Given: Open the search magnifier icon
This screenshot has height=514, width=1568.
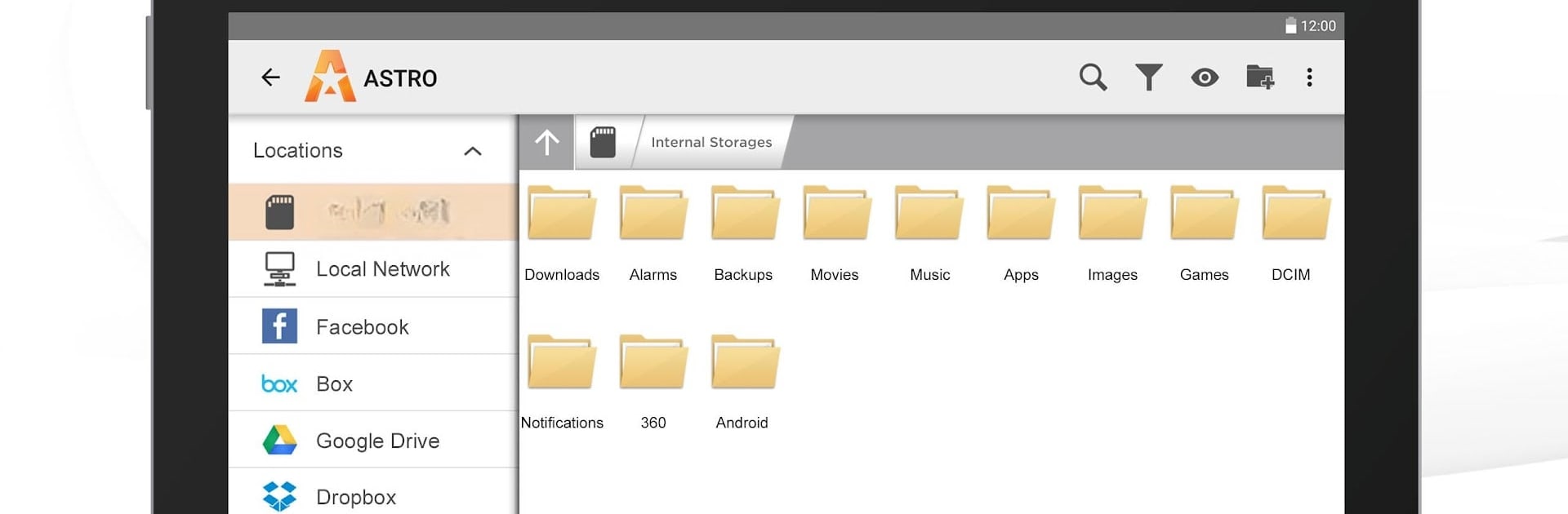Looking at the screenshot, I should pyautogui.click(x=1093, y=78).
